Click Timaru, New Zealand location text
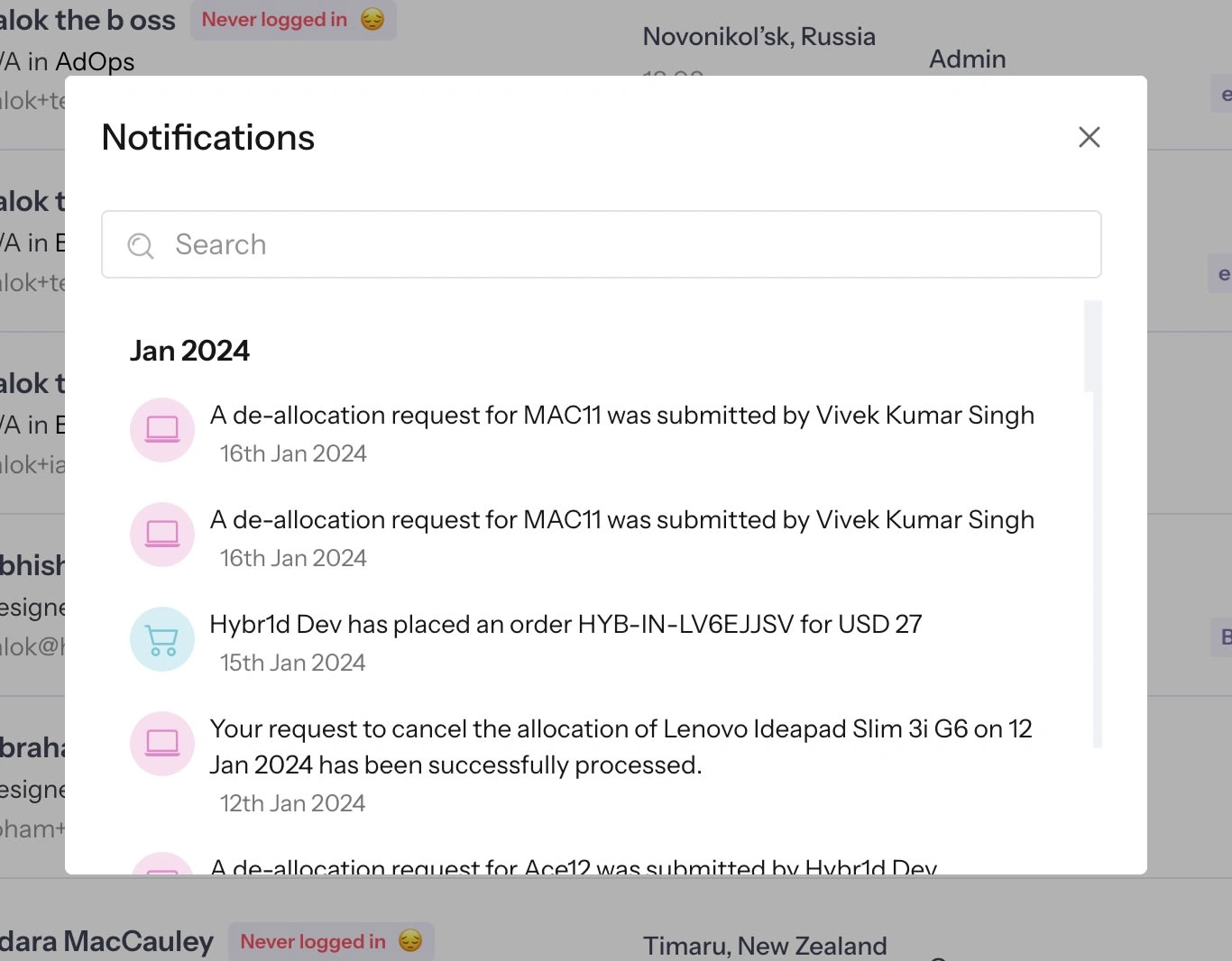This screenshot has height=961, width=1232. (765, 946)
